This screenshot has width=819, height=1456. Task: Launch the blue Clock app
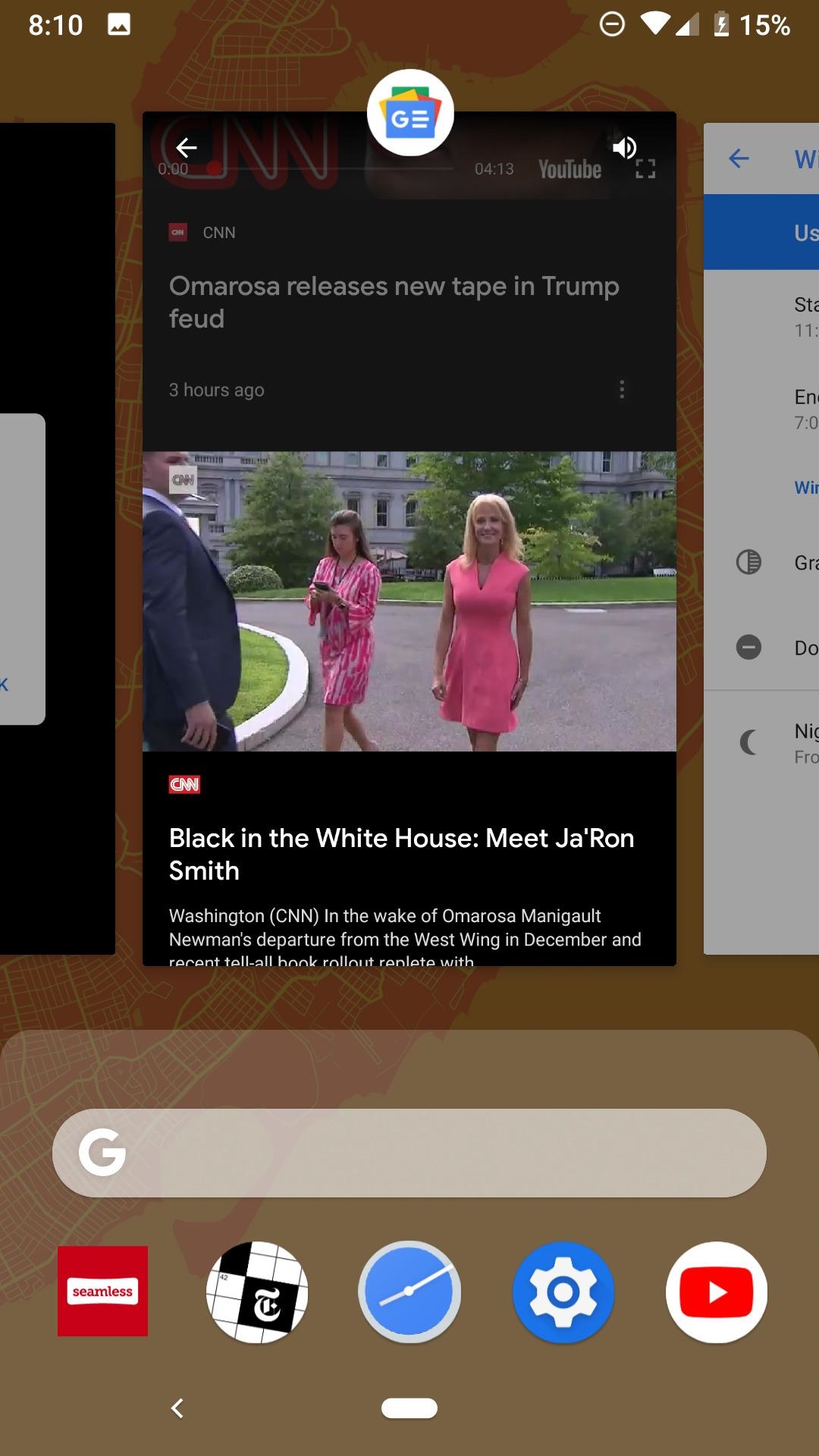tap(409, 1291)
